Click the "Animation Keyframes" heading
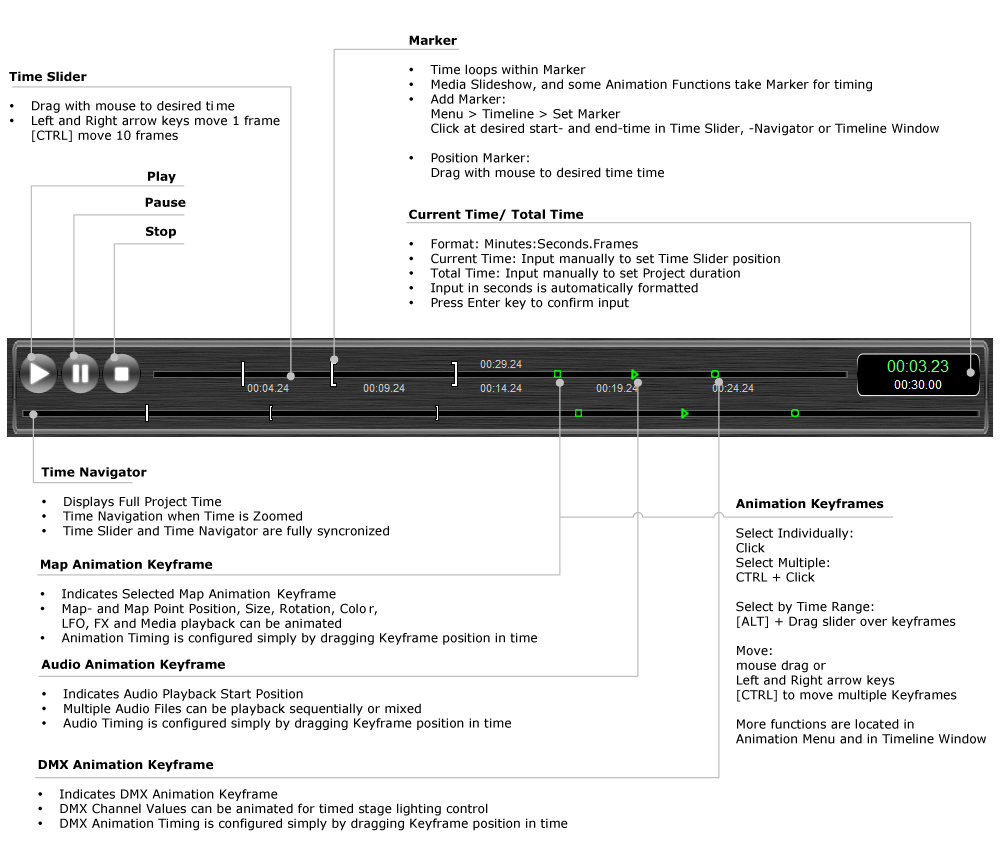 (x=809, y=504)
